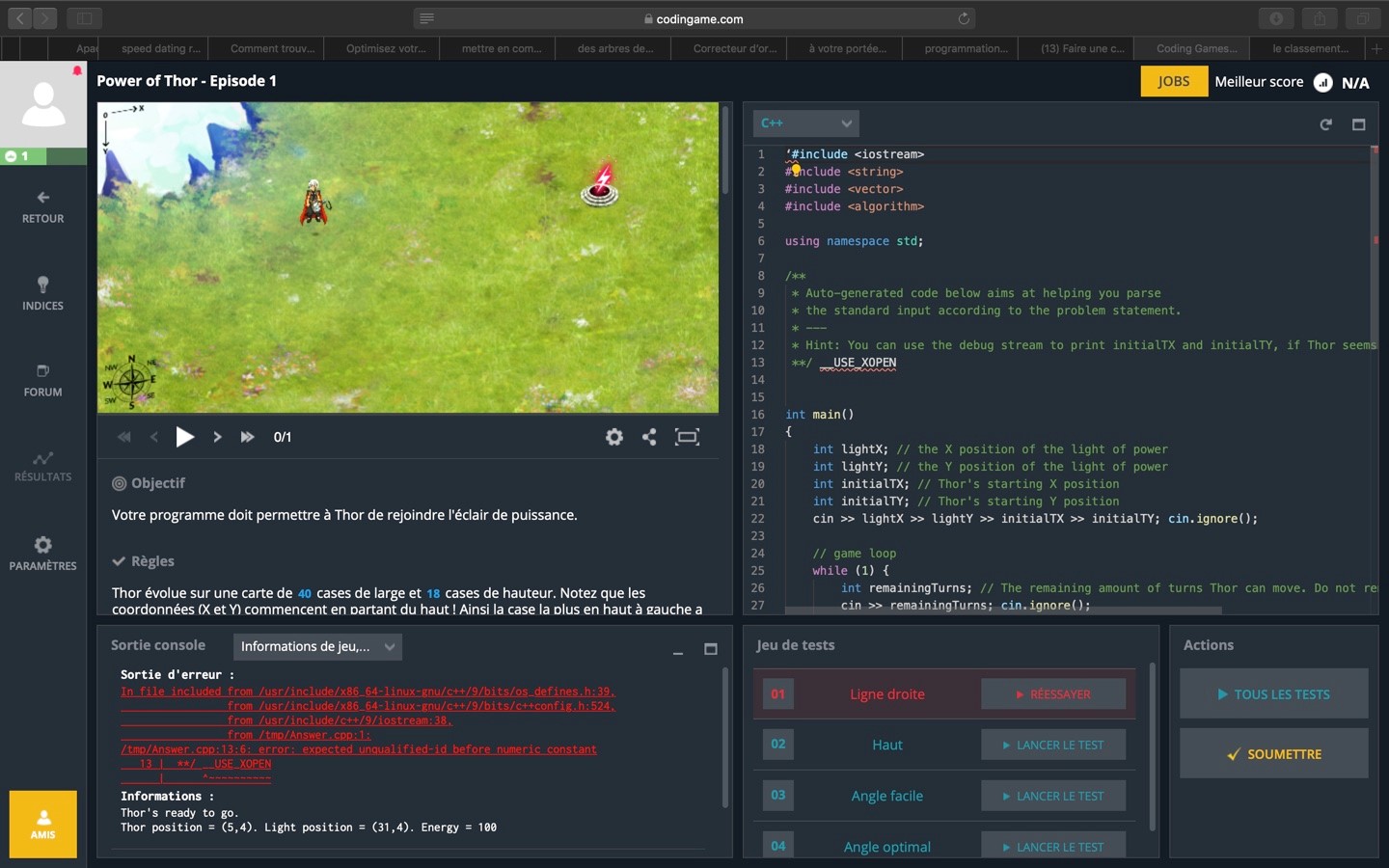This screenshot has height=868, width=1389.
Task: Click the code editor horizontal scrollbar
Action: pyautogui.click(x=1003, y=610)
